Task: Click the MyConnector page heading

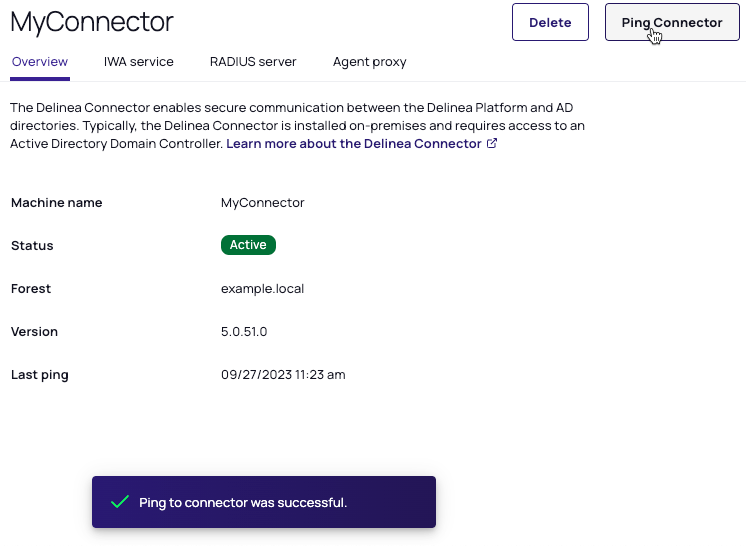Action: [x=92, y=22]
